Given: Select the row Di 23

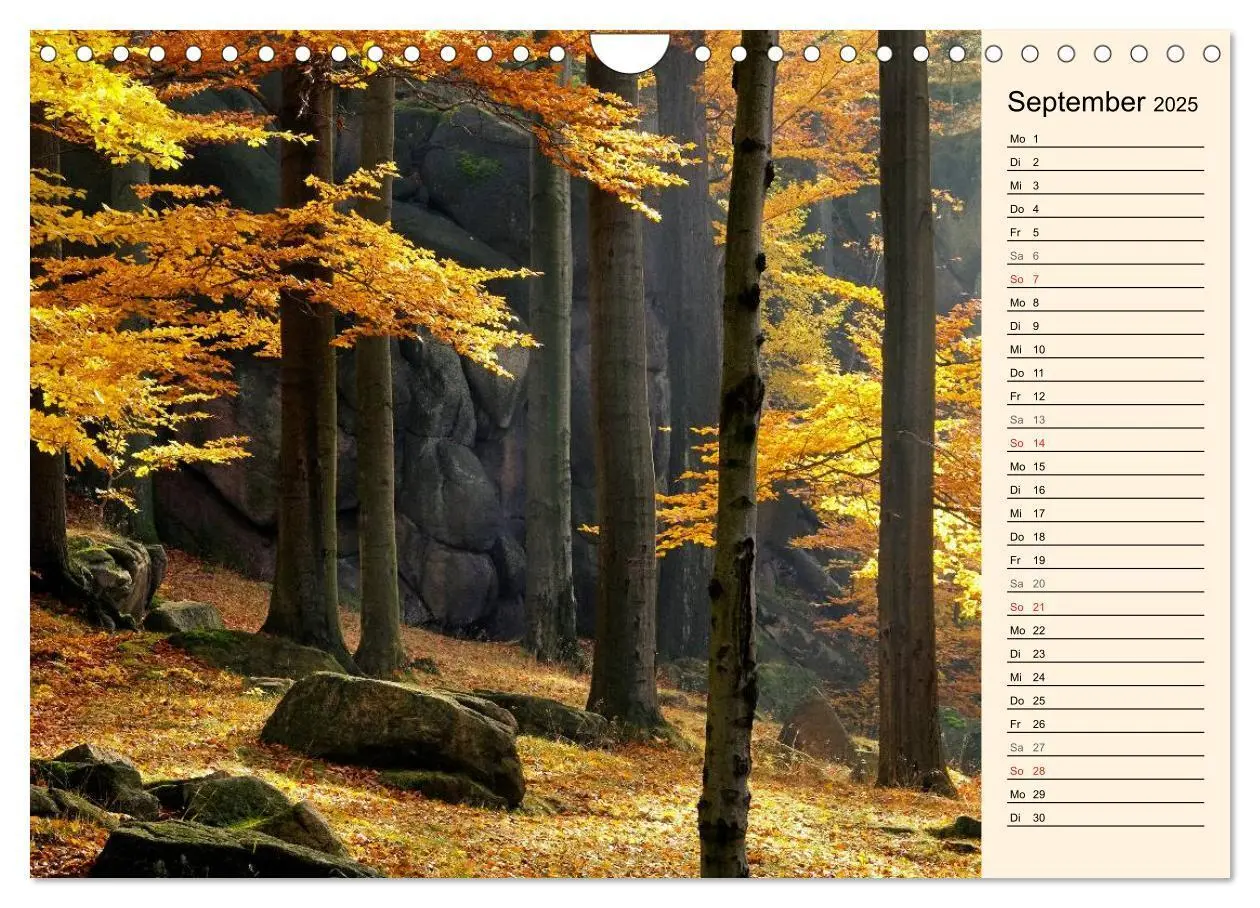Looking at the screenshot, I should click(1105, 653).
